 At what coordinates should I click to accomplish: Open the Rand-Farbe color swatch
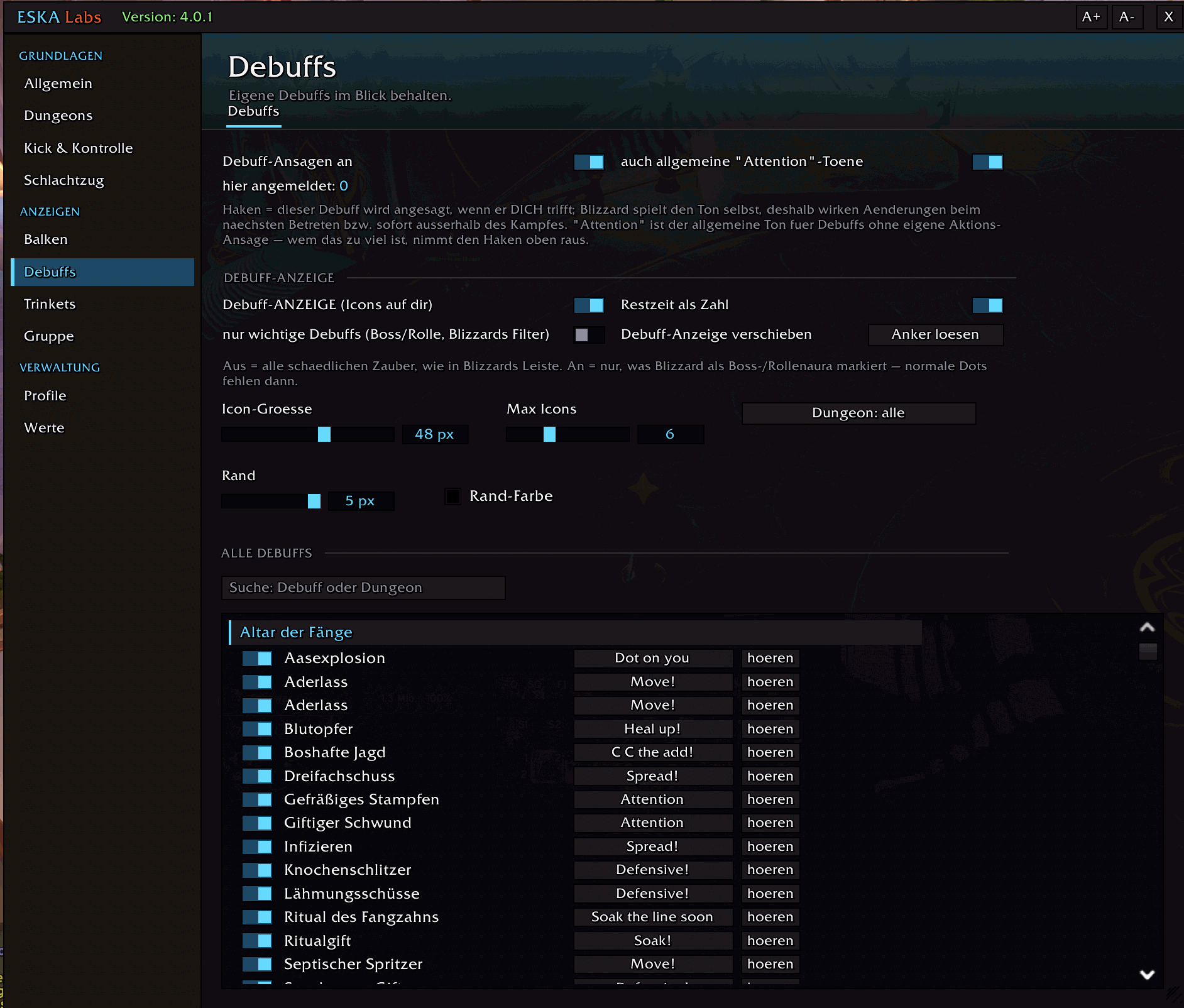point(452,496)
